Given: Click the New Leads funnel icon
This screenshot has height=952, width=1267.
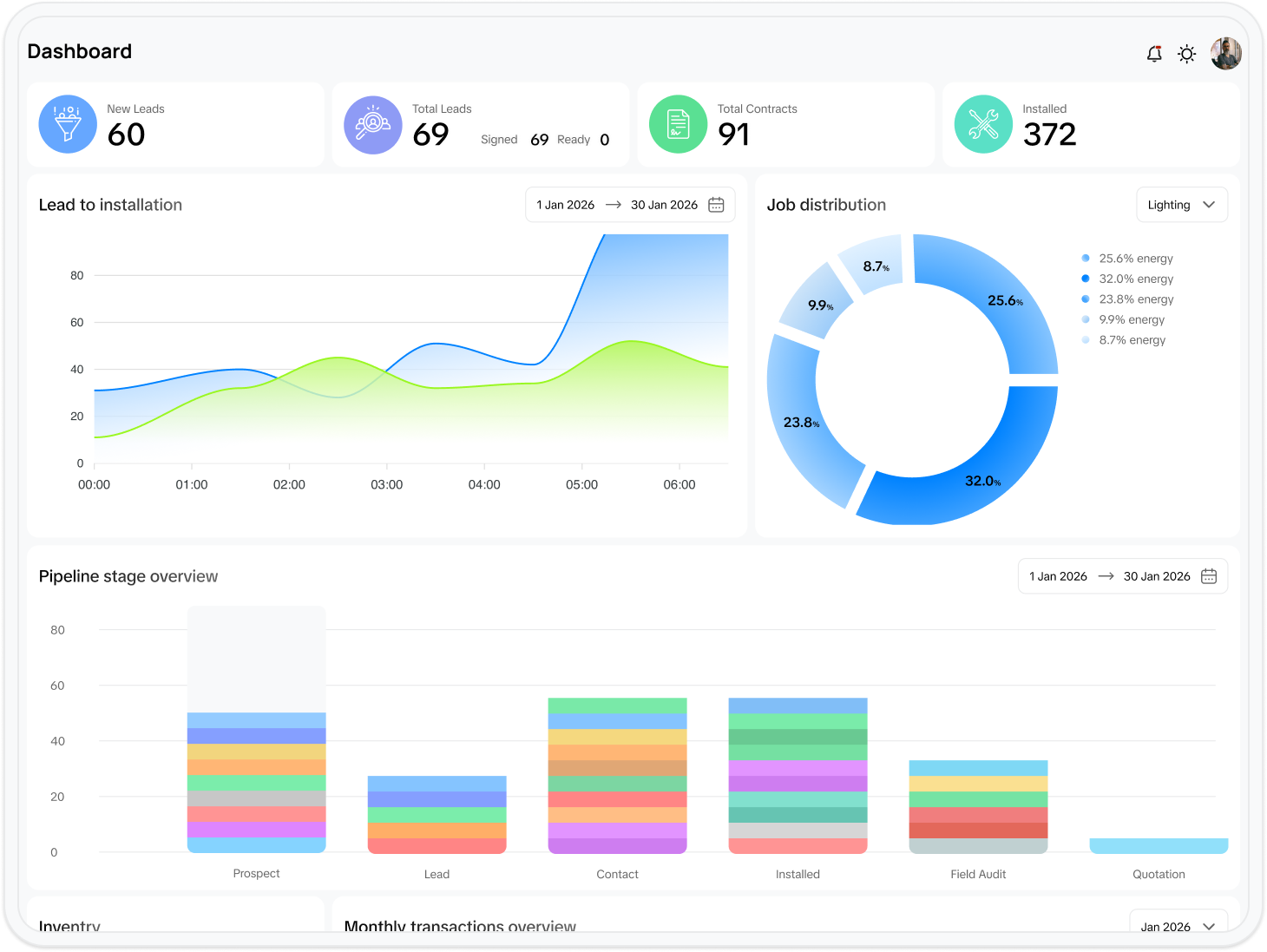Looking at the screenshot, I should (x=68, y=124).
